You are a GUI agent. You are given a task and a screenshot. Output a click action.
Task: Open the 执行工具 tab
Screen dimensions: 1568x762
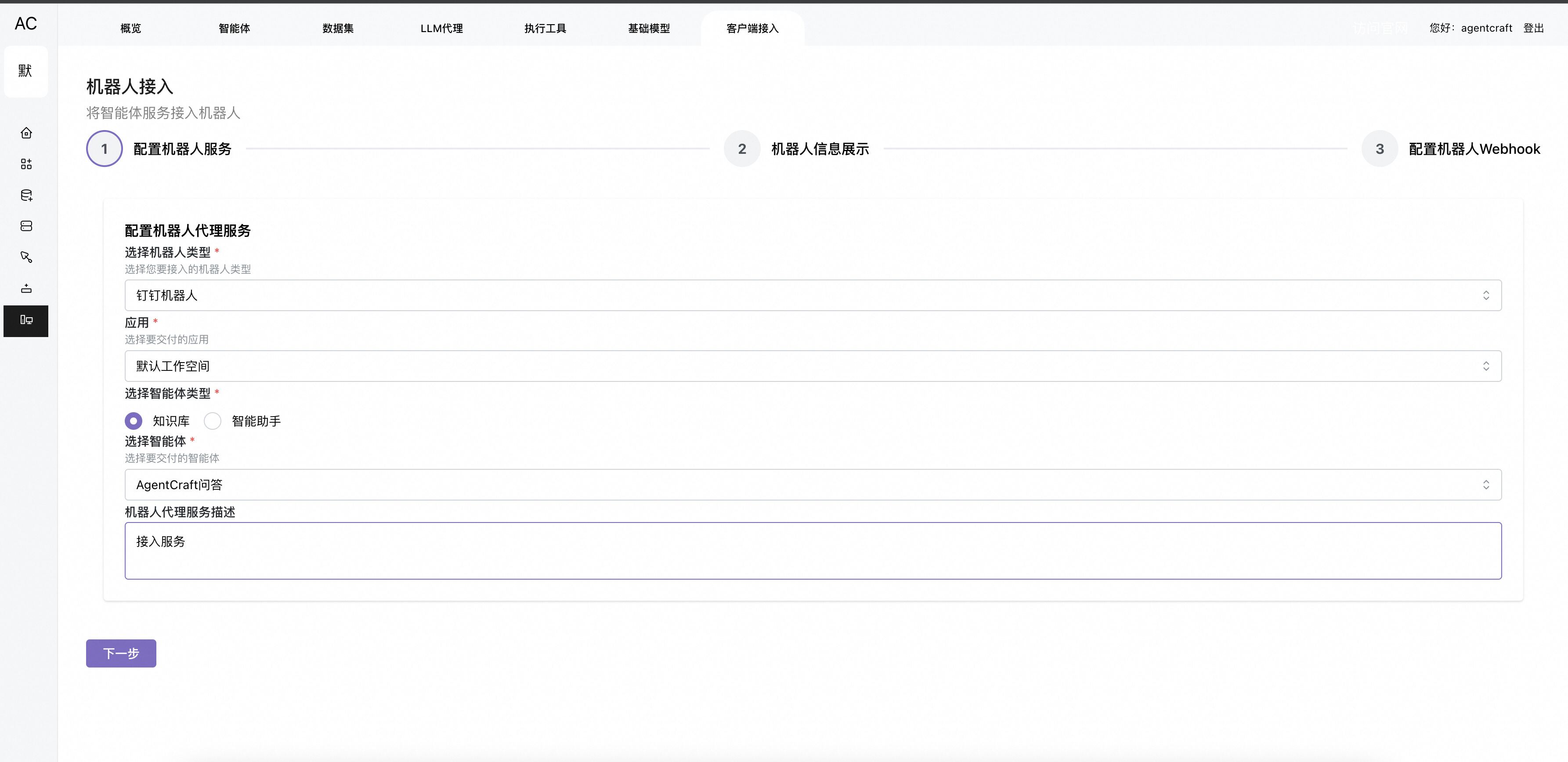coord(545,29)
